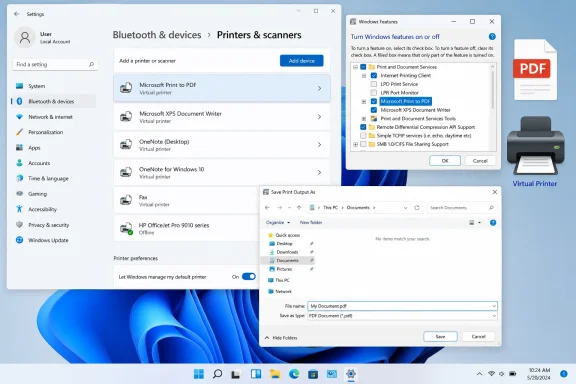Select Downloads in Save dialog sidebar
576x384 pixels.
point(287,252)
